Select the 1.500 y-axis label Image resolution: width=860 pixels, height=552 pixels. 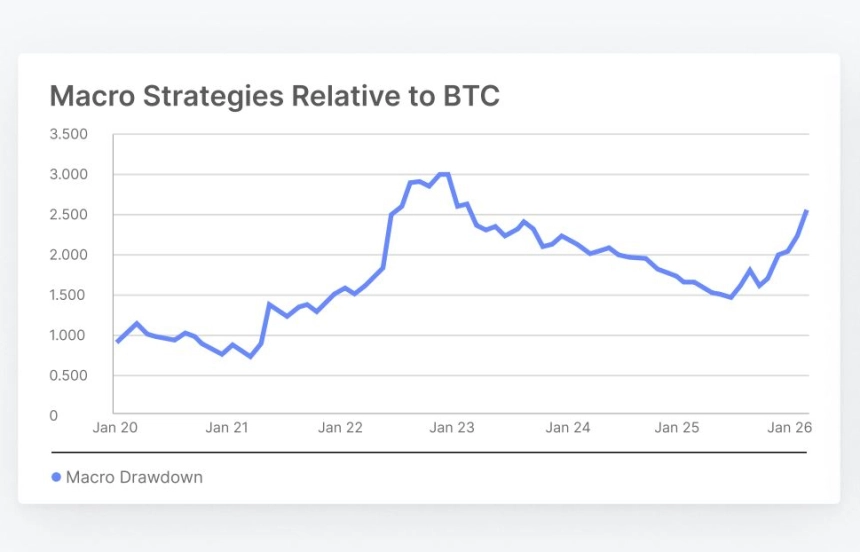tap(69, 295)
